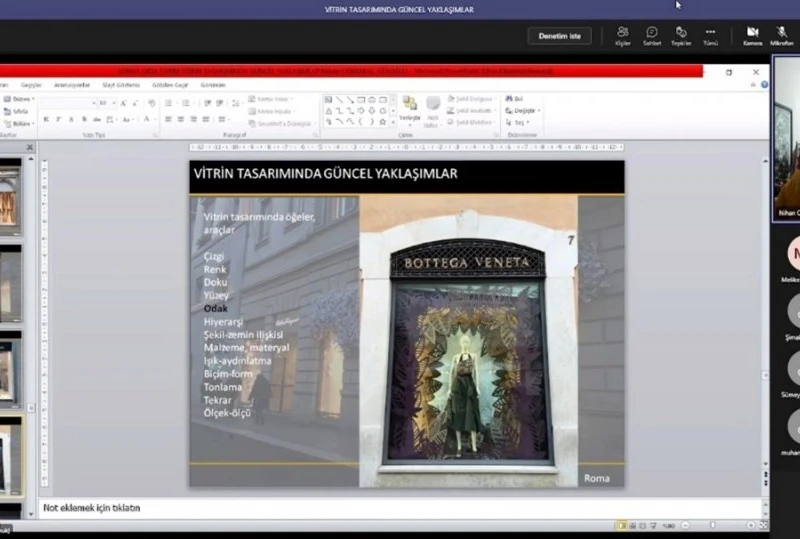800x539 pixels.
Task: Expand the font size dropdown
Action: (113, 102)
